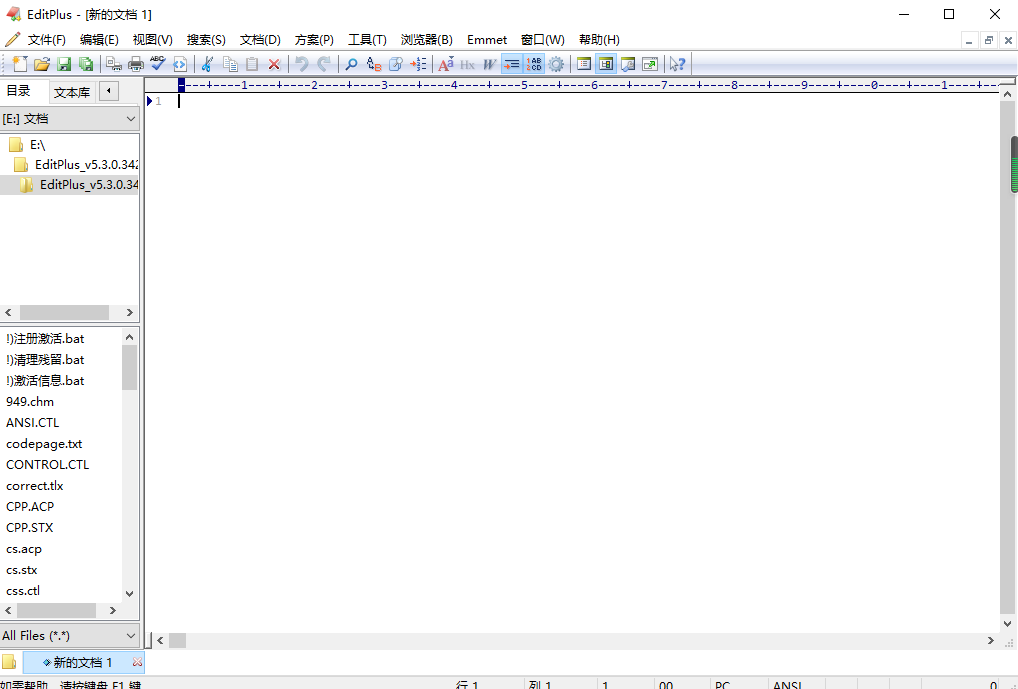Switch to hex view with the Hx icon

point(466,64)
